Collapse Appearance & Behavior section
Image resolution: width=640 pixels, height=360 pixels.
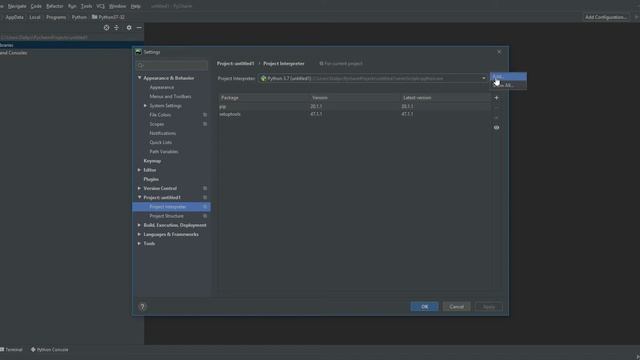(x=140, y=78)
